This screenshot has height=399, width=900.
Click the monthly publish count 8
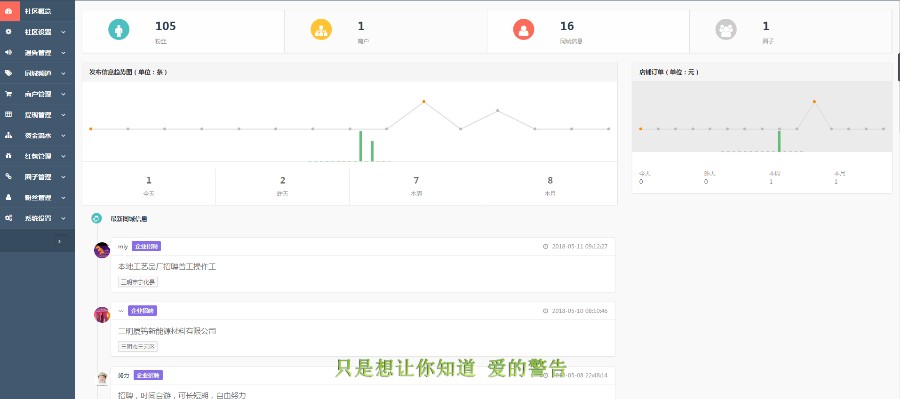(550, 180)
